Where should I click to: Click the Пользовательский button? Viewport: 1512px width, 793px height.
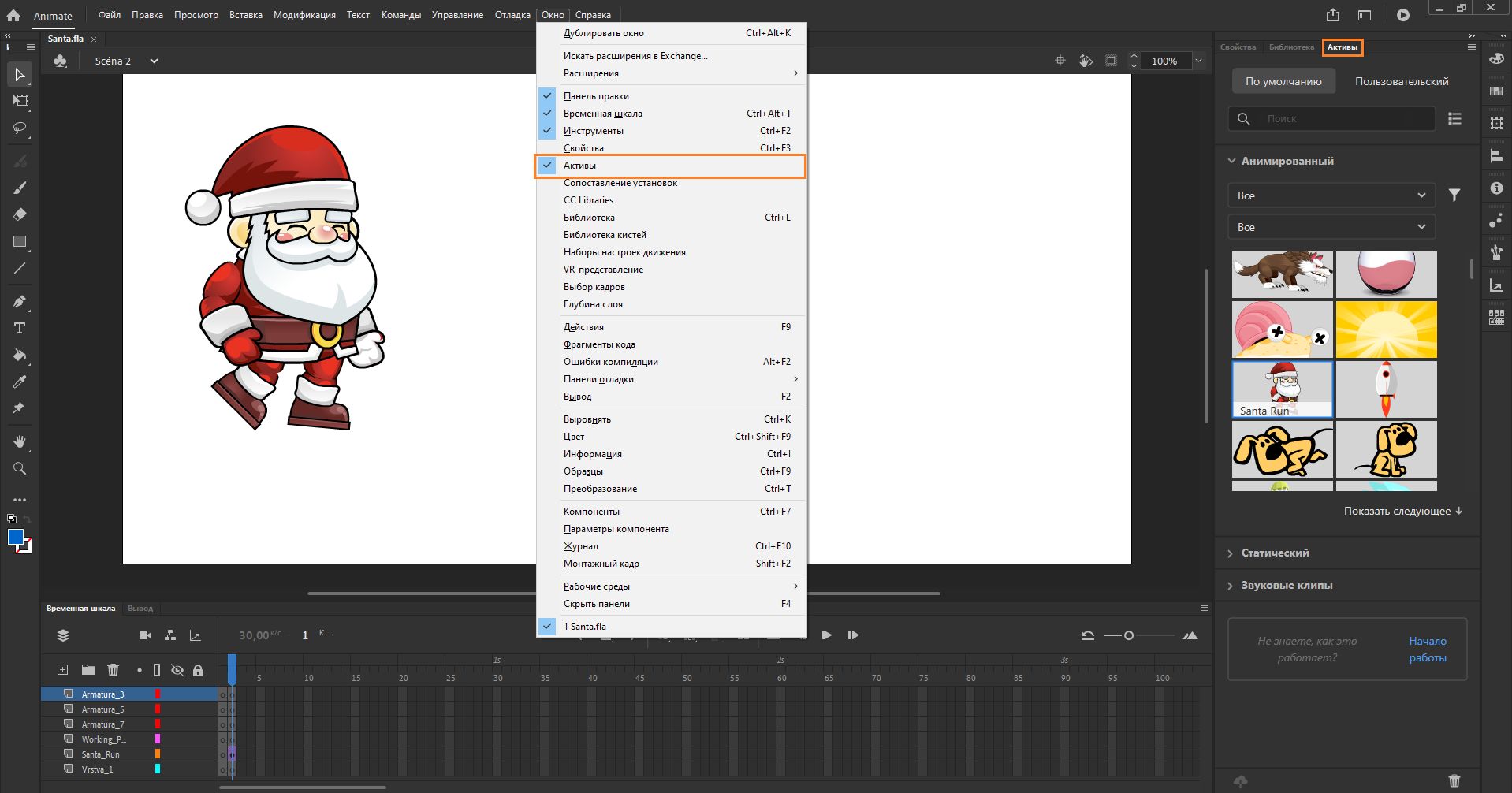pos(1401,81)
